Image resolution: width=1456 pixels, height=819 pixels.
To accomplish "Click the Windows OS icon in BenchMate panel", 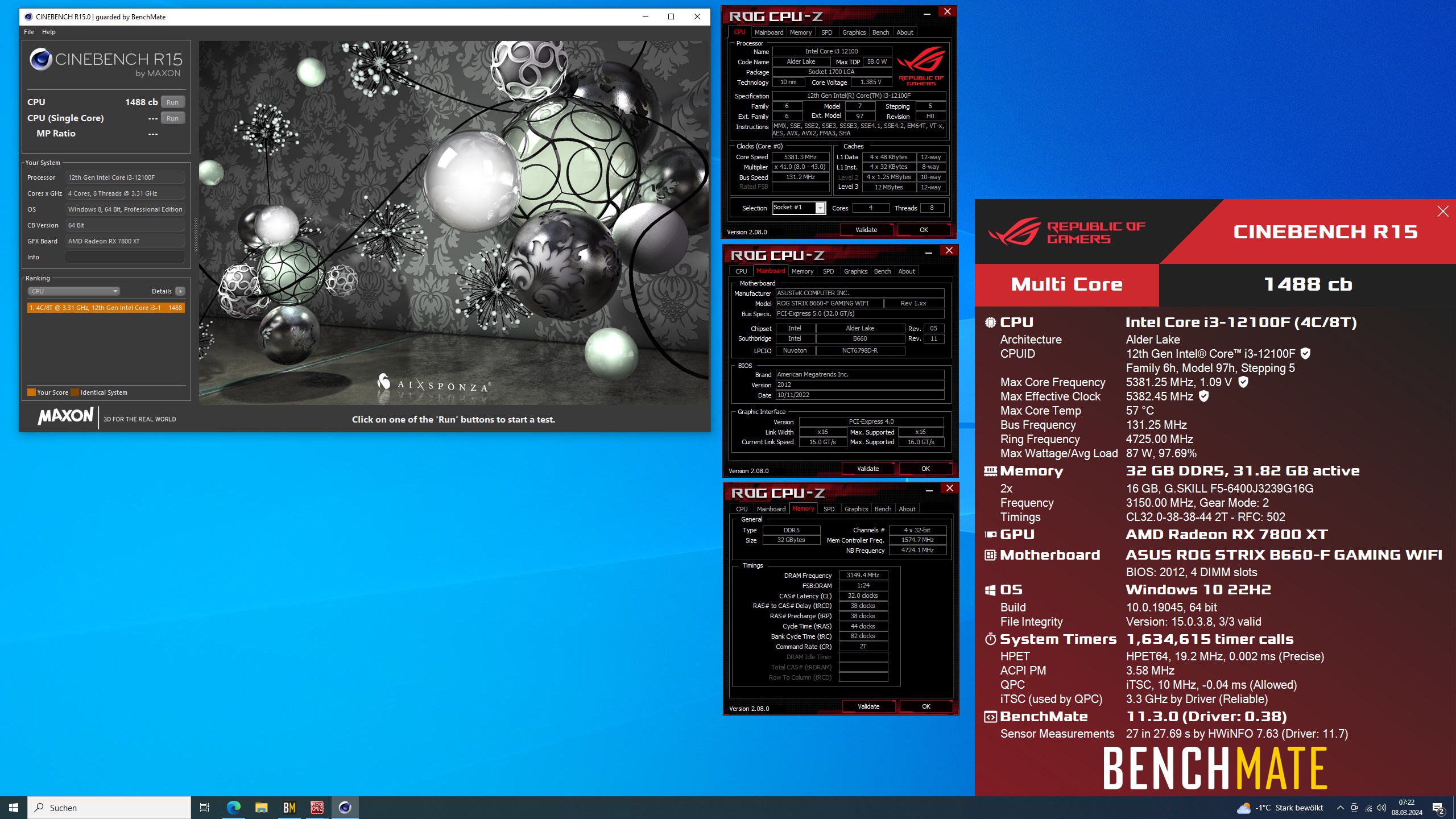I will [990, 590].
